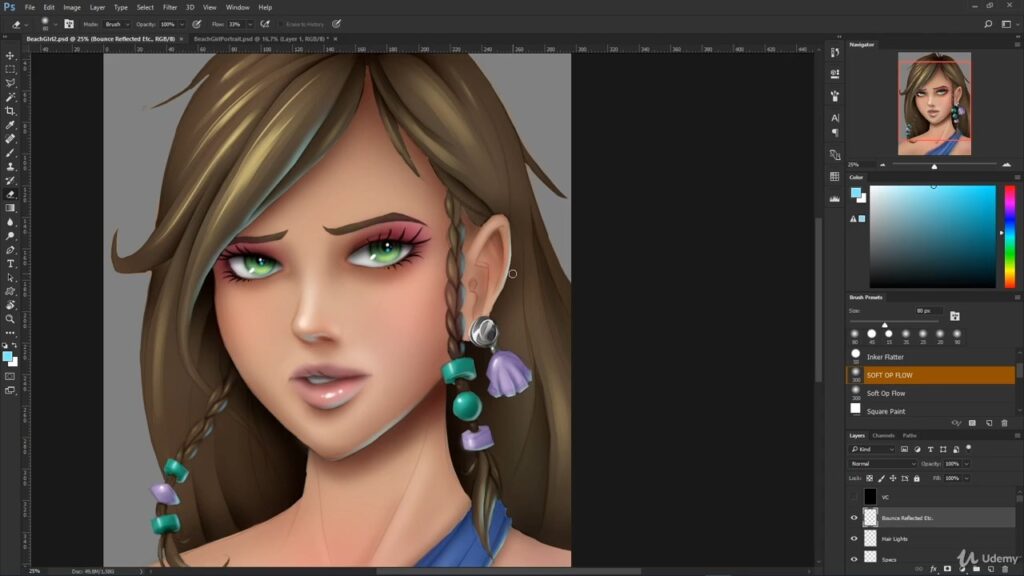Viewport: 1024px width, 576px height.
Task: Show the VC layer visibility box
Action: click(854, 497)
